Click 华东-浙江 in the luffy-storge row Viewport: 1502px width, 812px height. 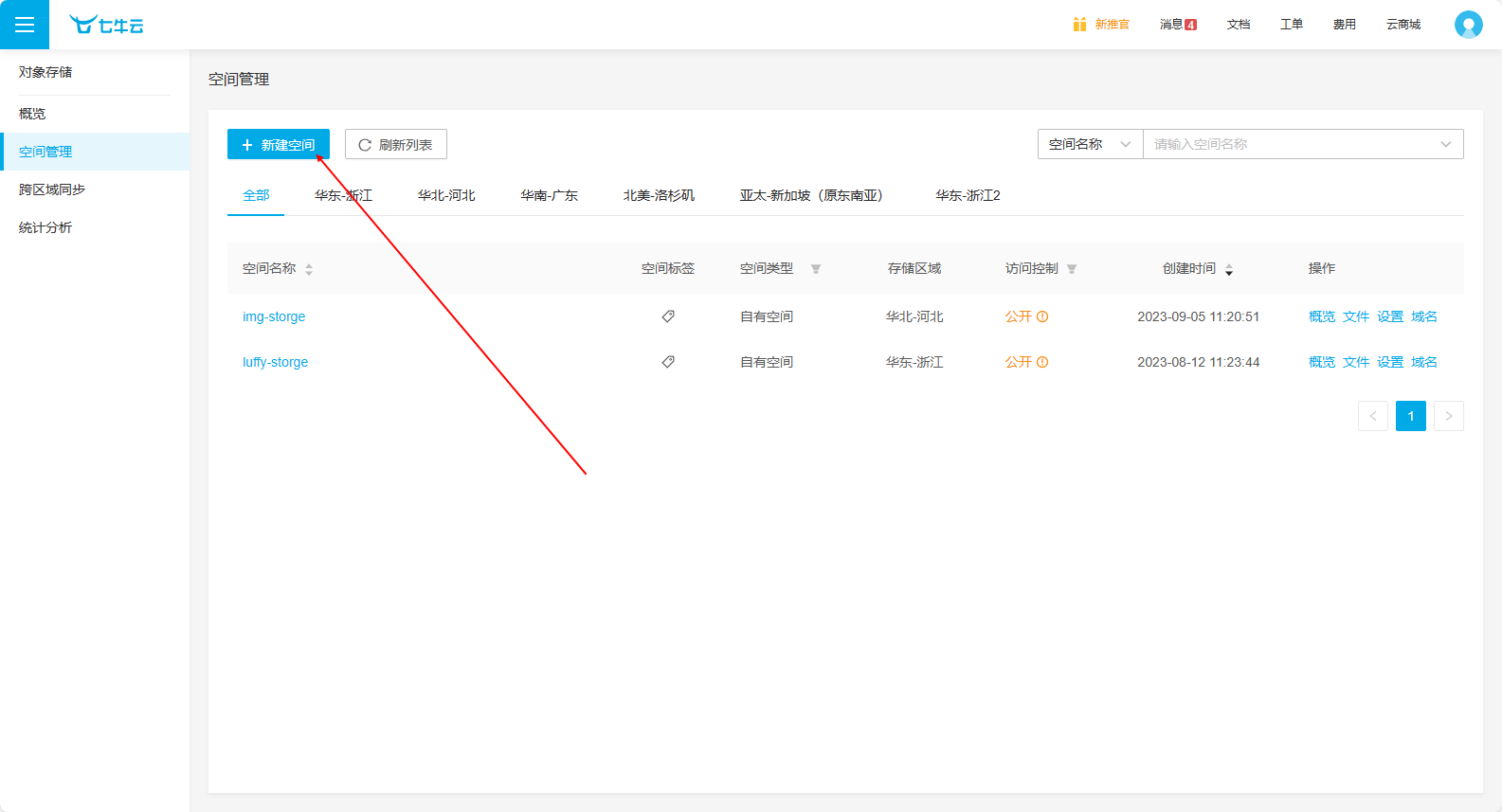(x=914, y=362)
